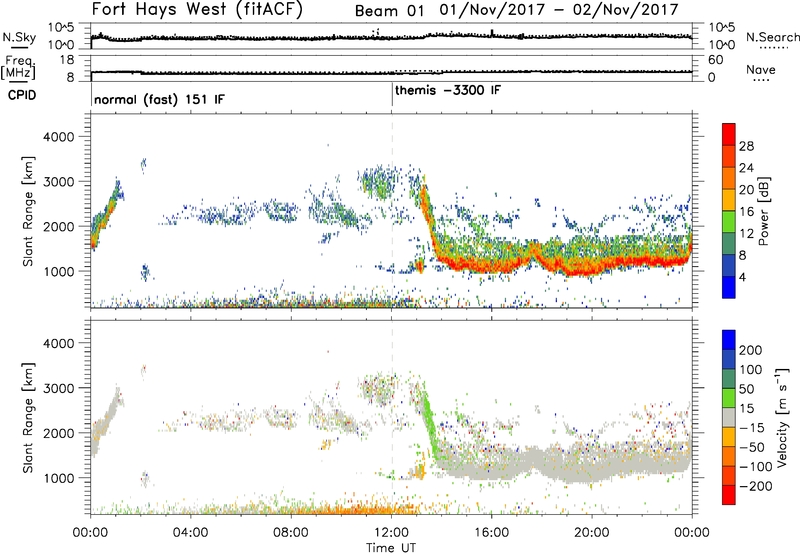Screen dimensions: 800x554
Task: Click the right '10^0' tick on noise axis
Action: click(722, 45)
